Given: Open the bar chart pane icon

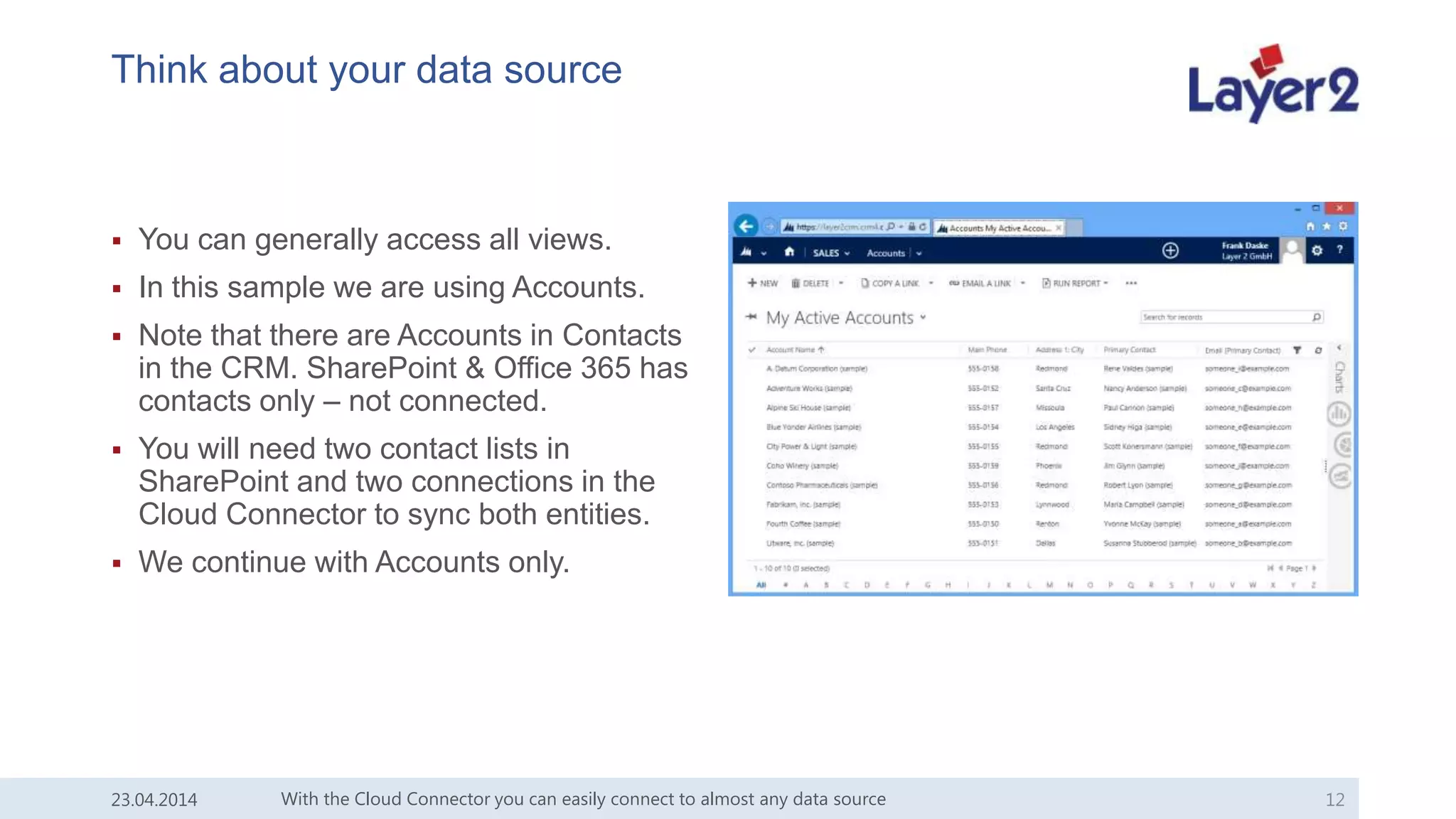Looking at the screenshot, I should point(1339,414).
